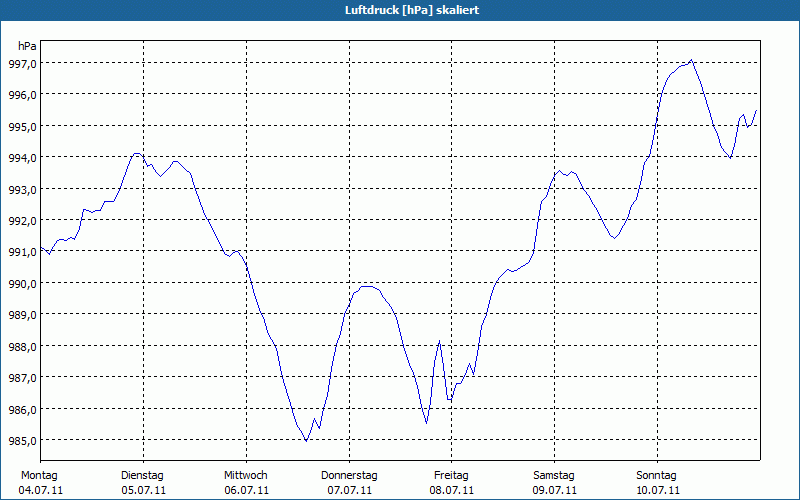Click the date 09.07.11

click(555, 490)
